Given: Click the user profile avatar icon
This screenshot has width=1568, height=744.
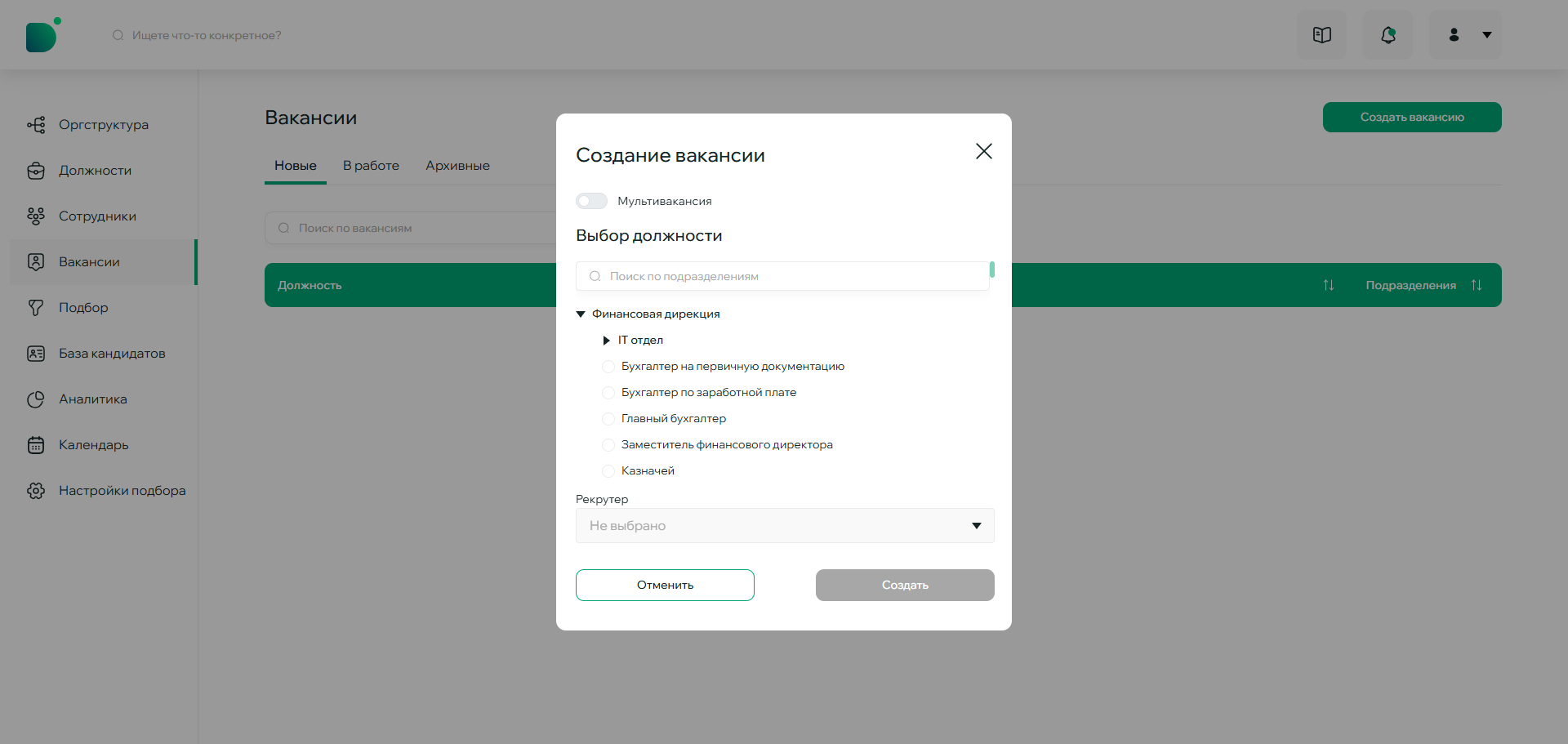Looking at the screenshot, I should (1454, 34).
